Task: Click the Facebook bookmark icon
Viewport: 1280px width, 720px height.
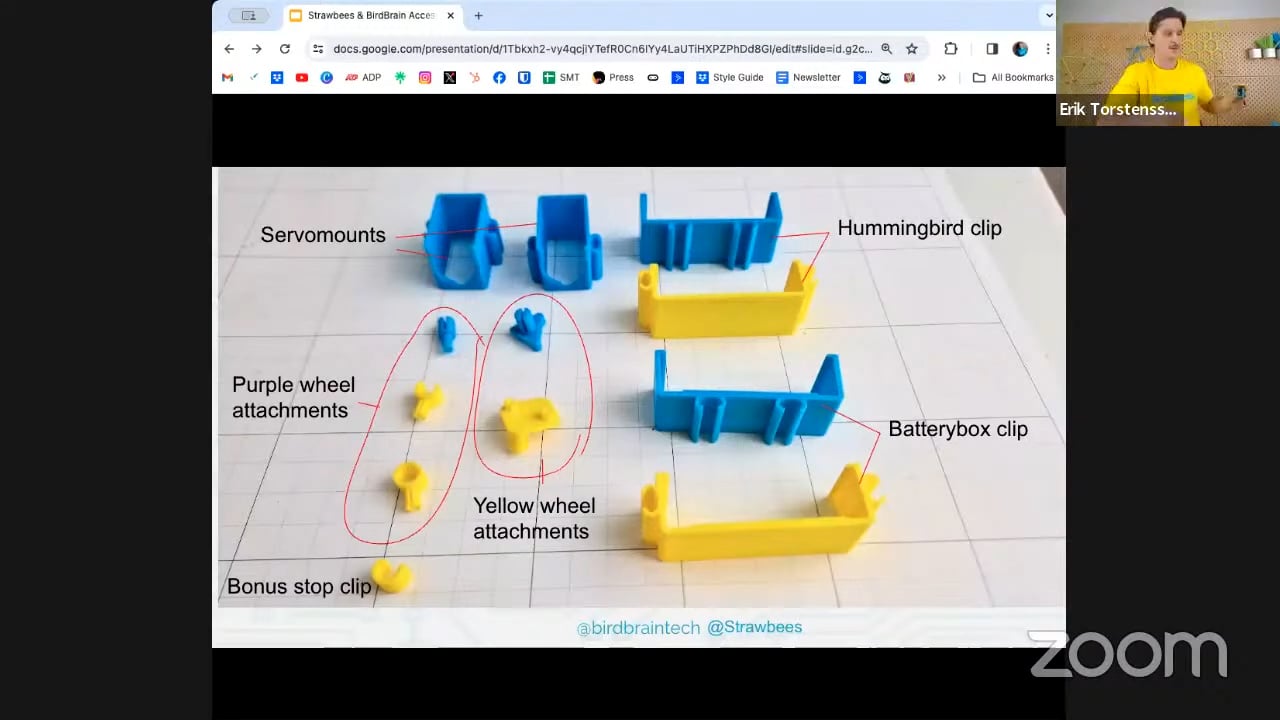Action: [x=499, y=77]
